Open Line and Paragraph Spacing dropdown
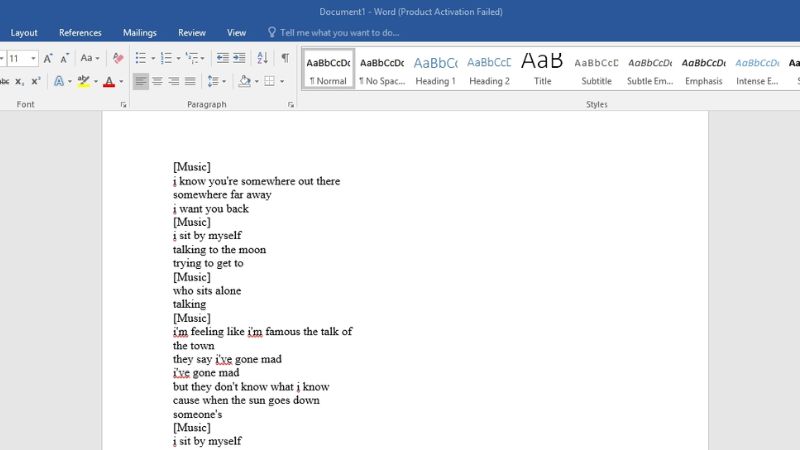Image resolution: width=800 pixels, height=450 pixels. click(215, 81)
